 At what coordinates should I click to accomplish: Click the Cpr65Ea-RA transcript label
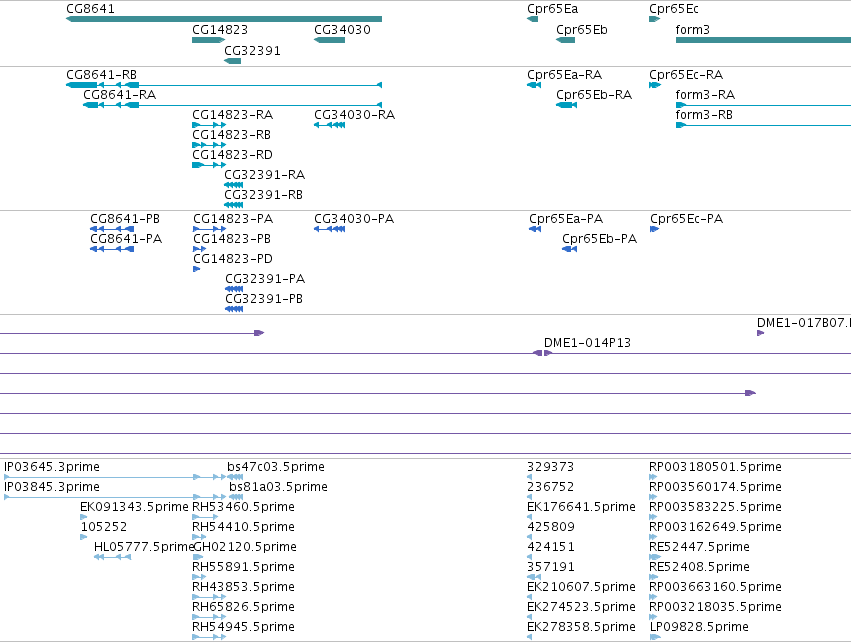(564, 75)
